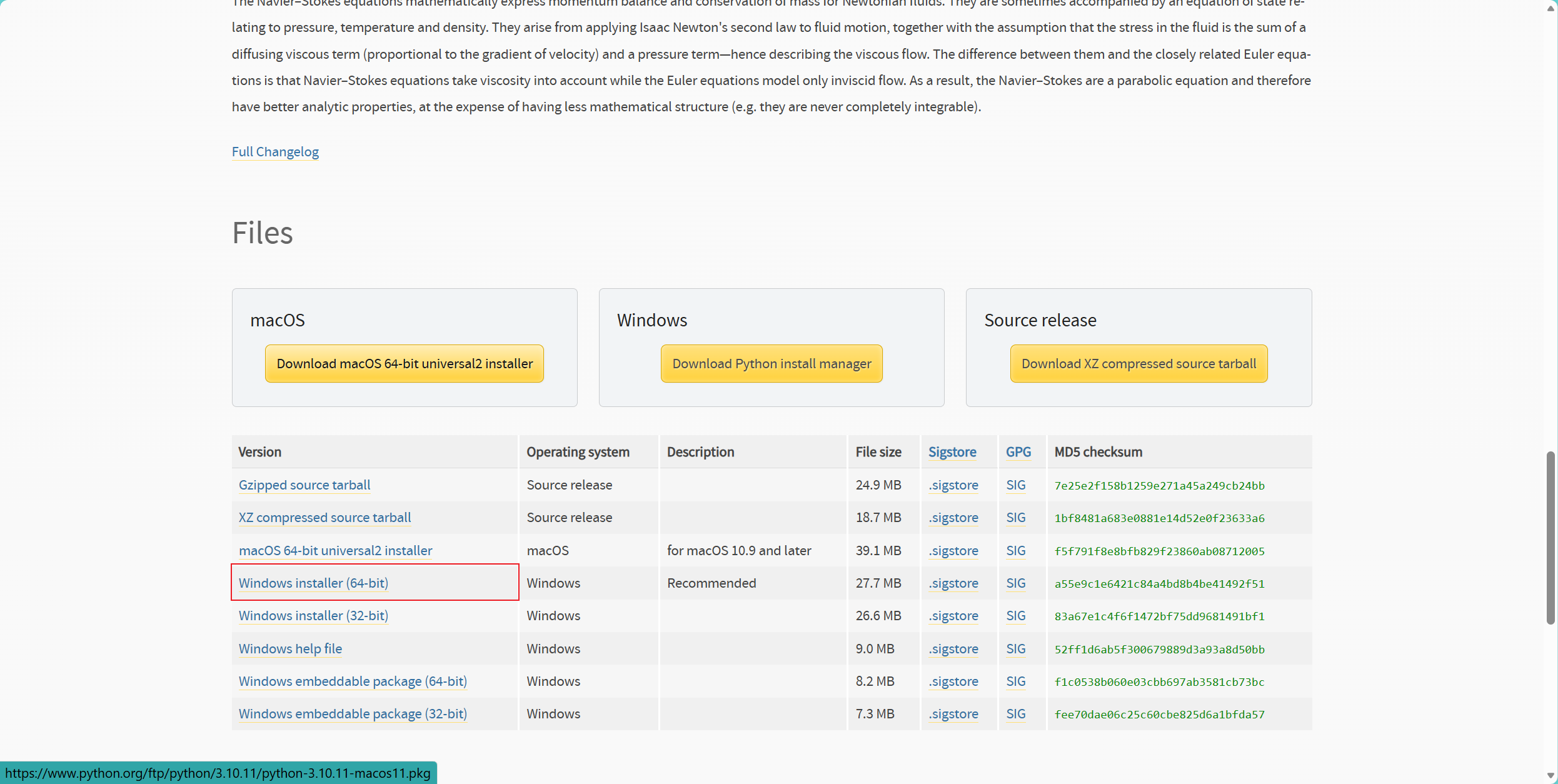The width and height of the screenshot is (1558, 784).
Task: Click the scrollbar down arrow
Action: click(1550, 776)
